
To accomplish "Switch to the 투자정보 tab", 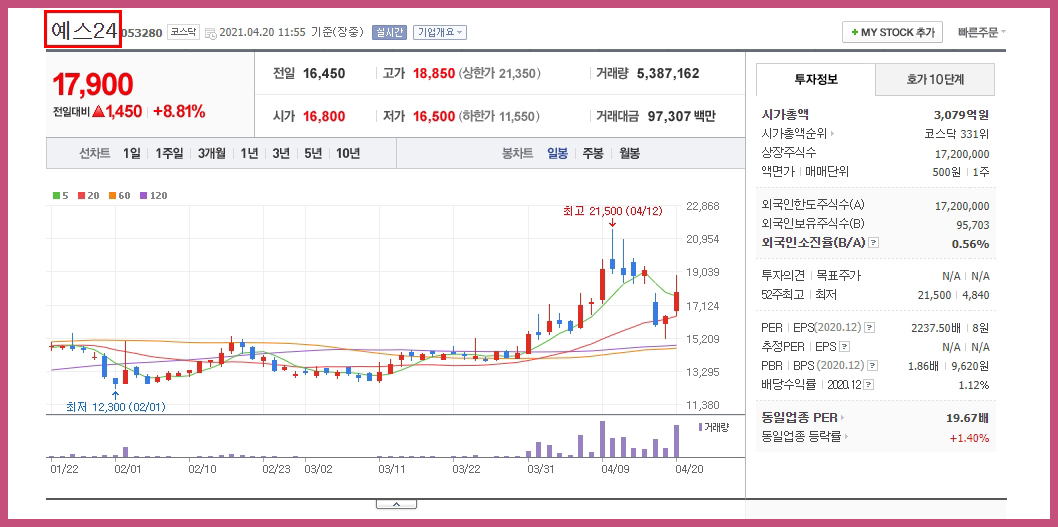I will pos(816,79).
